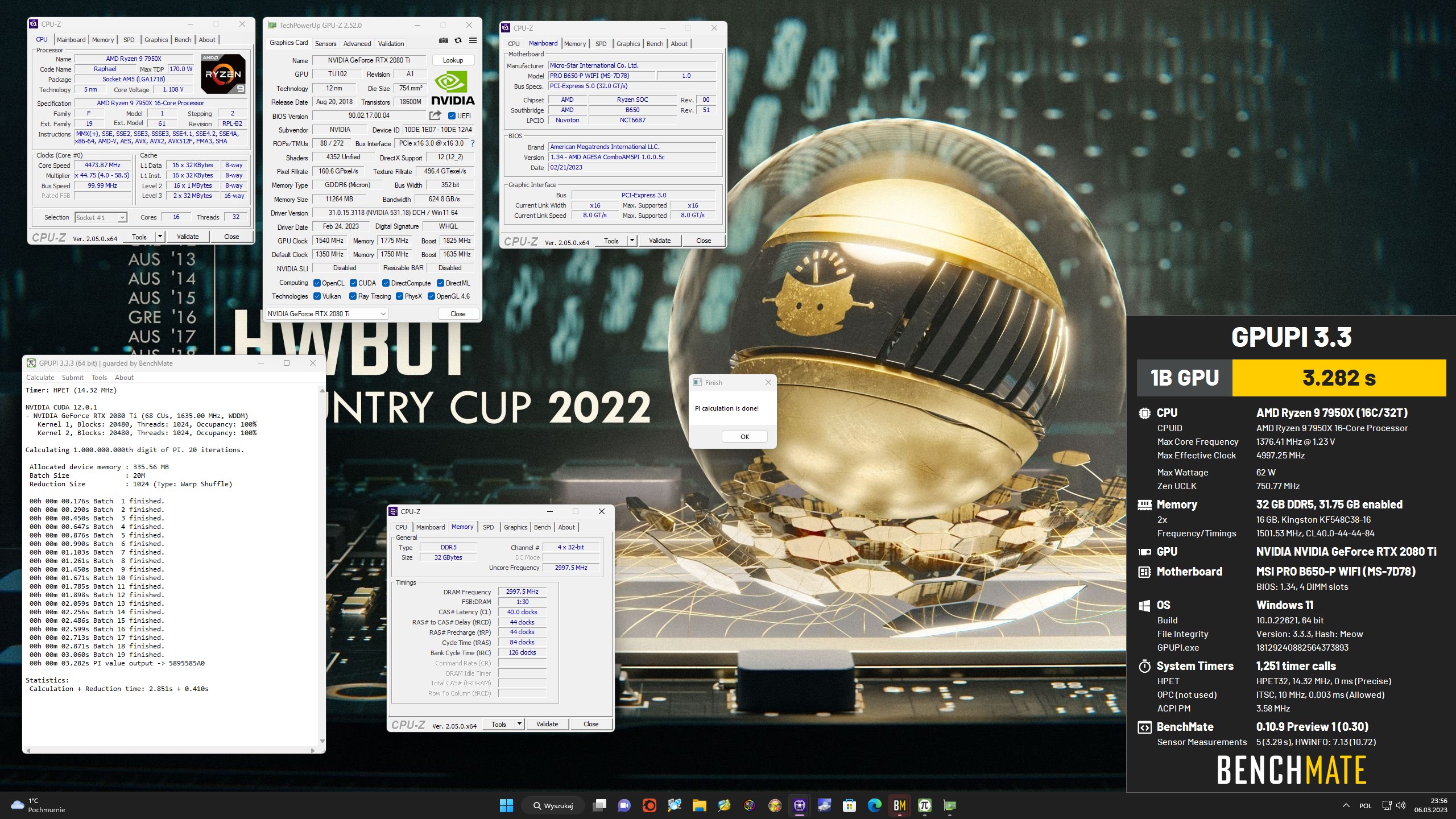Image resolution: width=1456 pixels, height=819 pixels.
Task: Open the Tools menu in GPUPI
Action: pyautogui.click(x=99, y=378)
